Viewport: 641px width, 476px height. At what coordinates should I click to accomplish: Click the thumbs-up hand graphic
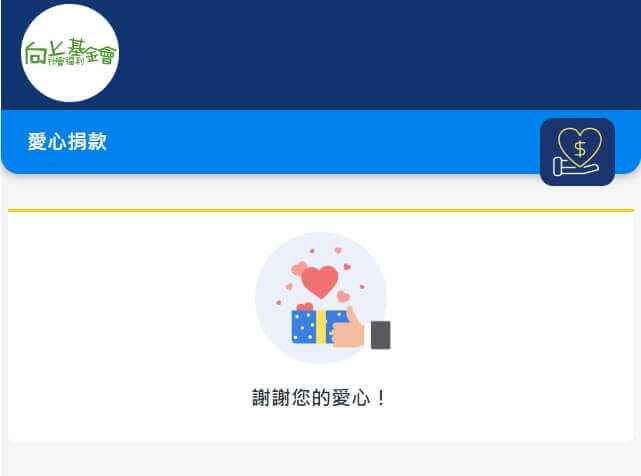(348, 328)
